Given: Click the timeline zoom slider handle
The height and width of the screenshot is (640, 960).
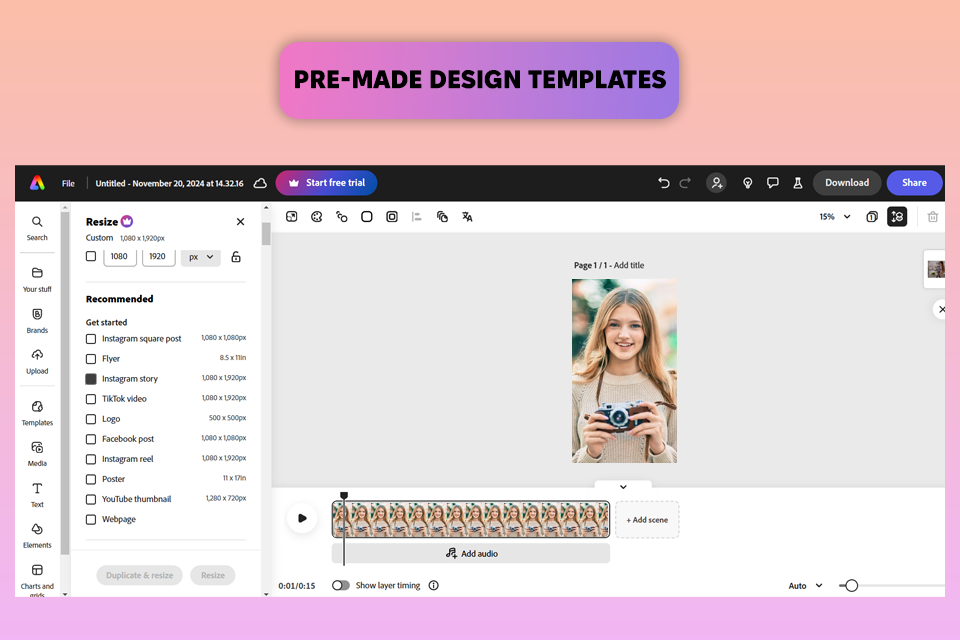Looking at the screenshot, I should point(851,585).
